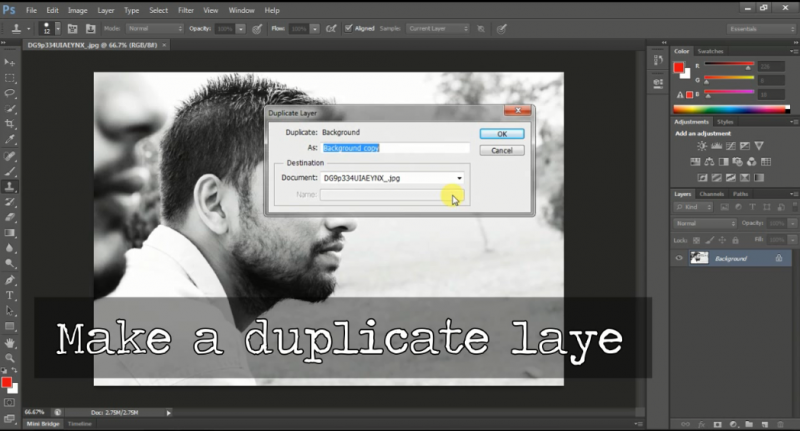Select the Rectangular Marquee tool
Screen dimensions: 800x431
(x=10, y=77)
